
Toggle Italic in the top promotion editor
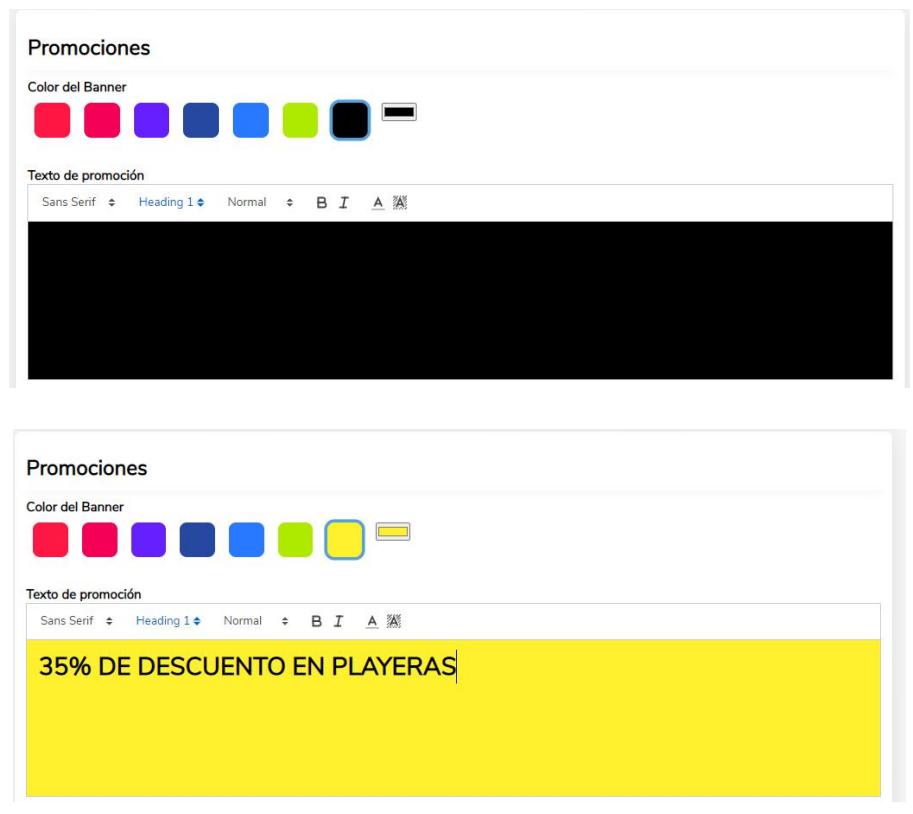[x=344, y=203]
